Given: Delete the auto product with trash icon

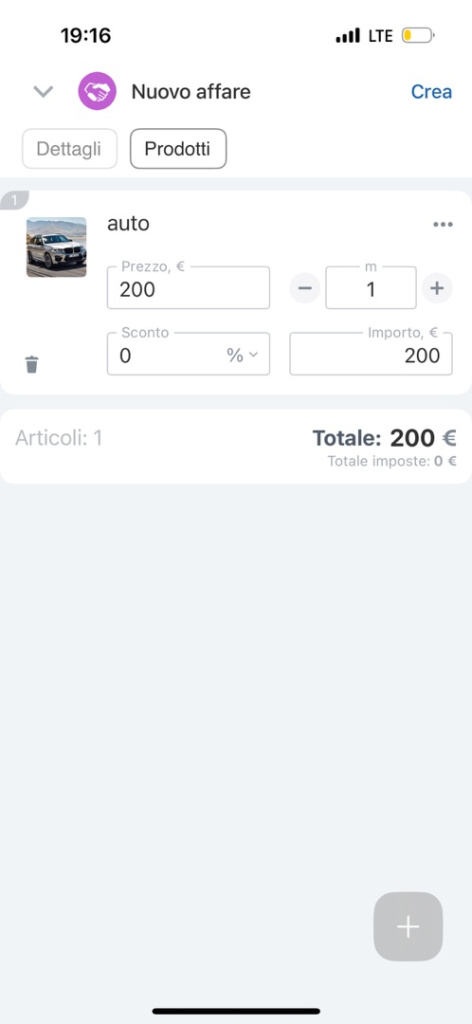Looking at the screenshot, I should pos(32,364).
